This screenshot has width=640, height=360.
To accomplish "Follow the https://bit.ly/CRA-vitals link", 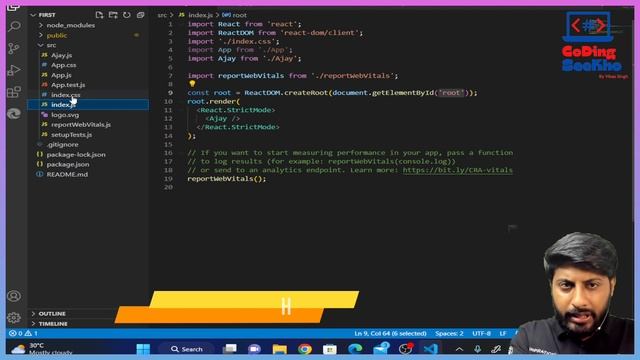I will coord(458,170).
